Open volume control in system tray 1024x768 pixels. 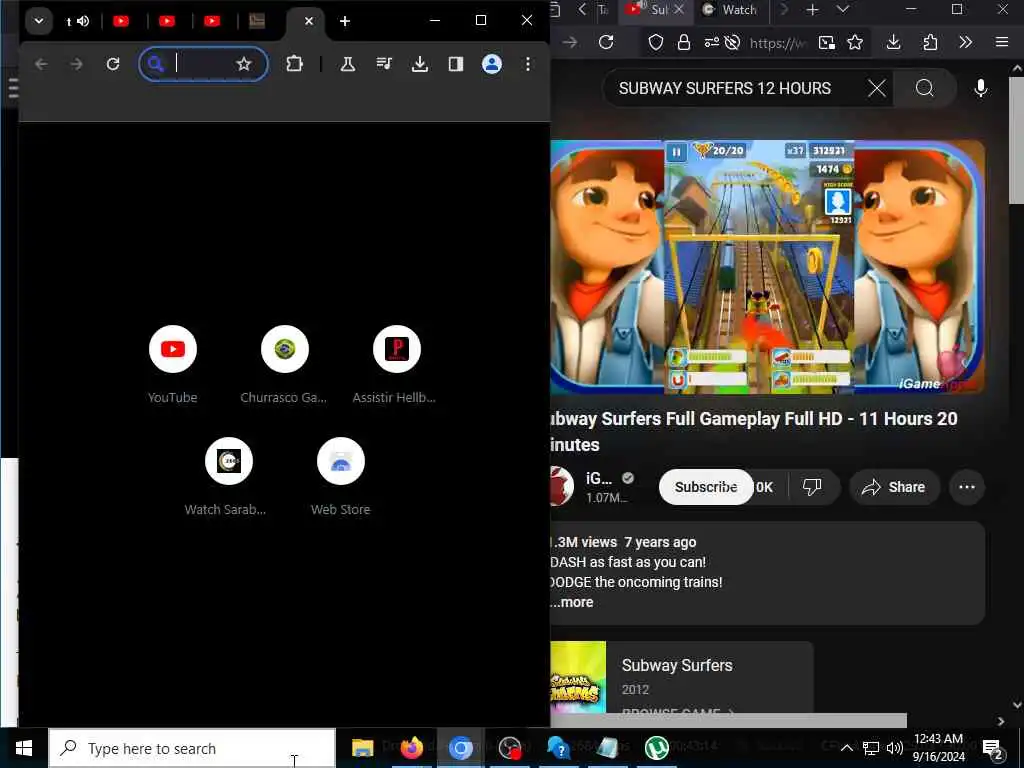pos(895,748)
